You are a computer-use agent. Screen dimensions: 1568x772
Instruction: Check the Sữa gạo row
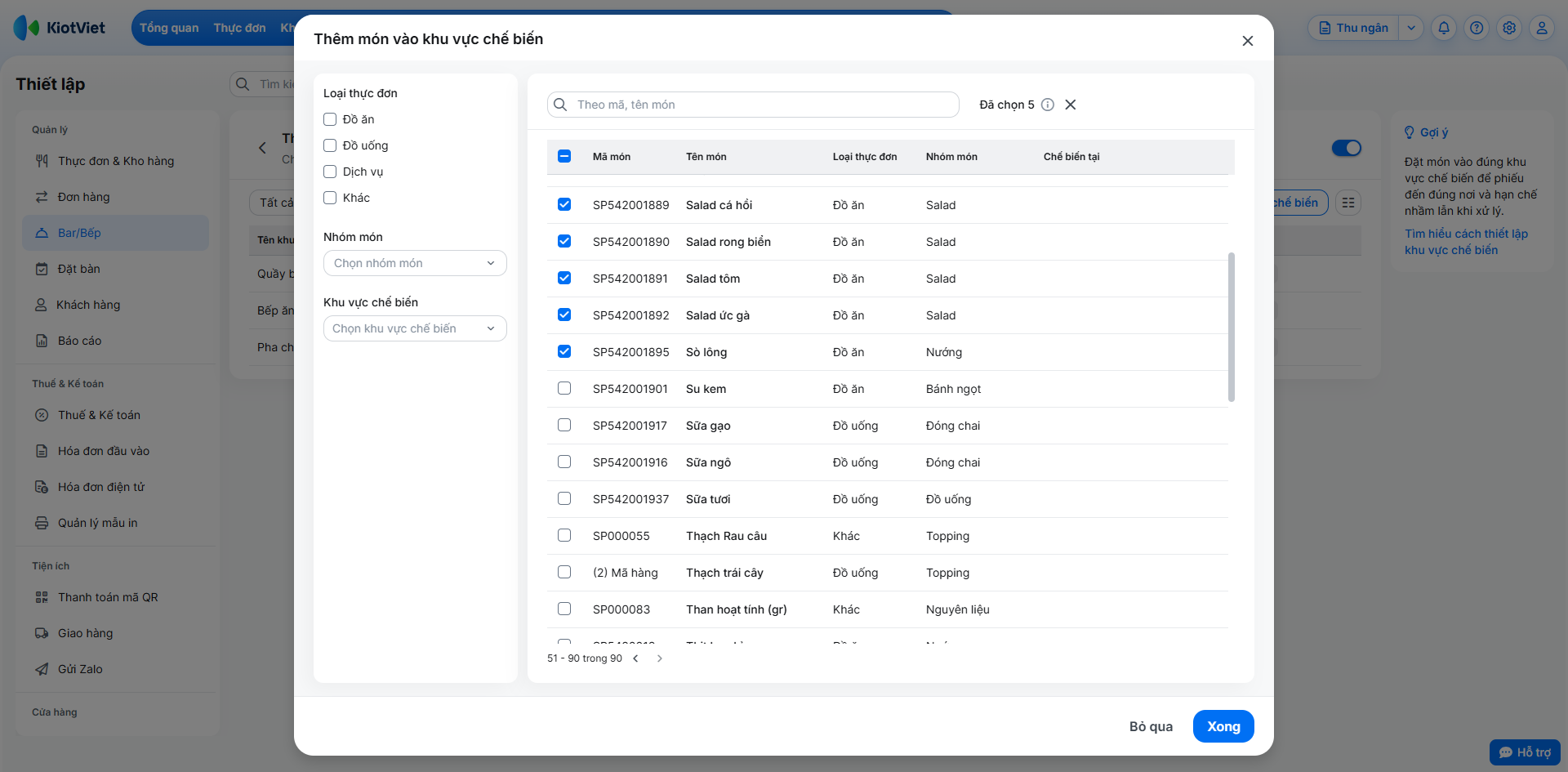click(564, 425)
